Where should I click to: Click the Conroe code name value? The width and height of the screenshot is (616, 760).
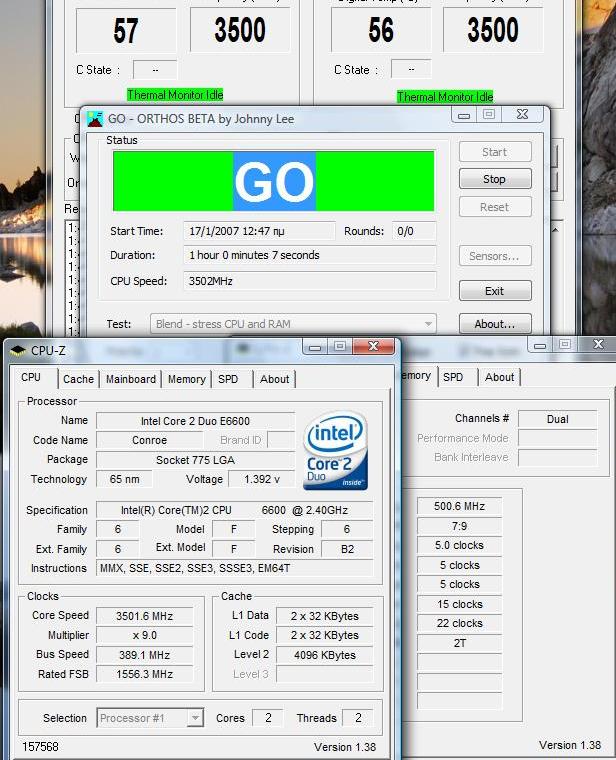[x=149, y=440]
